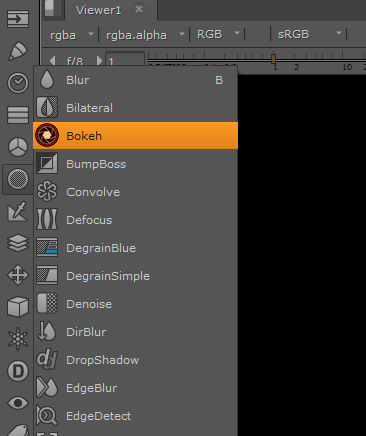Open the 3D nodes cube icon
The image size is (366, 436).
click(18, 307)
